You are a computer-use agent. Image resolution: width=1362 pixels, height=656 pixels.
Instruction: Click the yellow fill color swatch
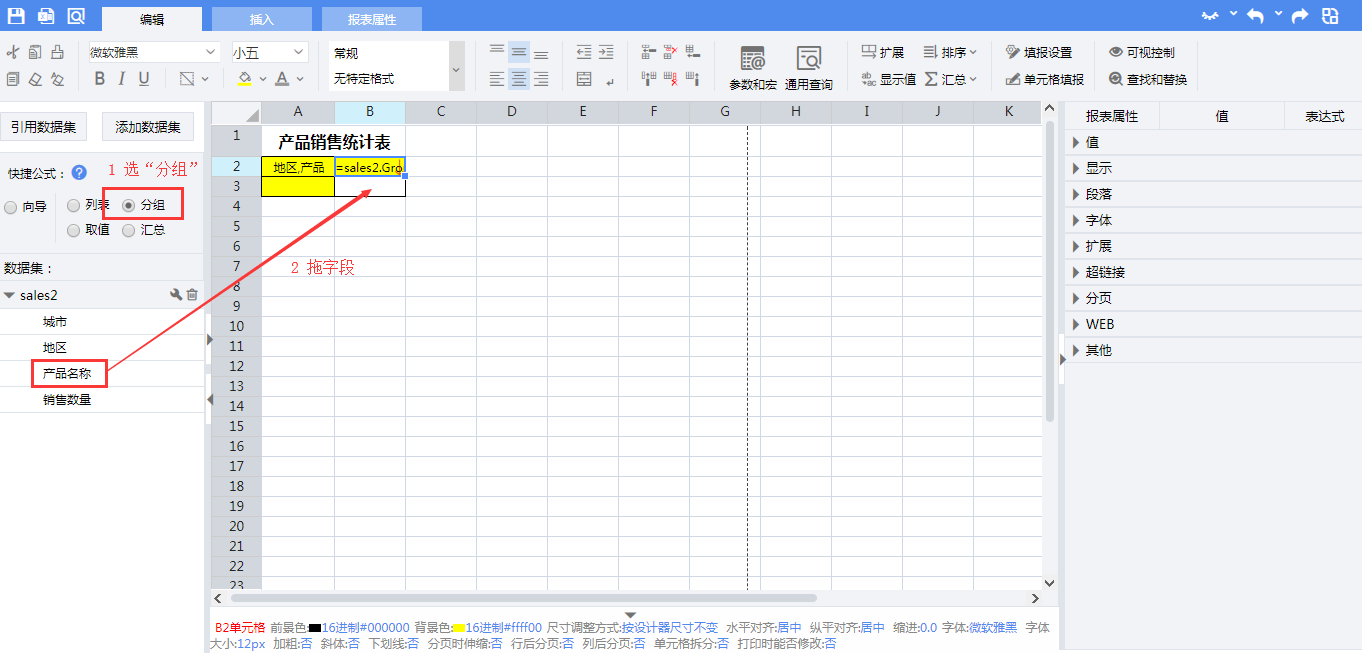pos(244,79)
